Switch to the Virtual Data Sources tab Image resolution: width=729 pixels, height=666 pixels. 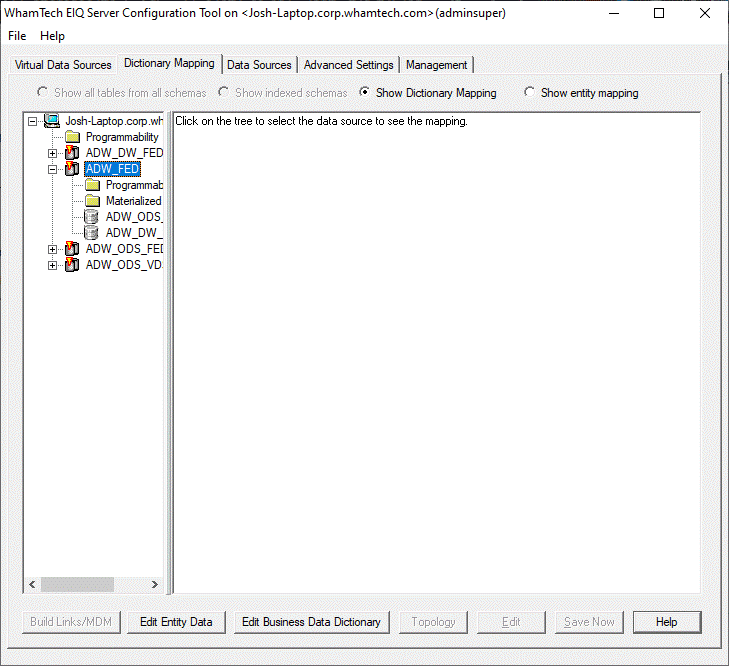63,65
